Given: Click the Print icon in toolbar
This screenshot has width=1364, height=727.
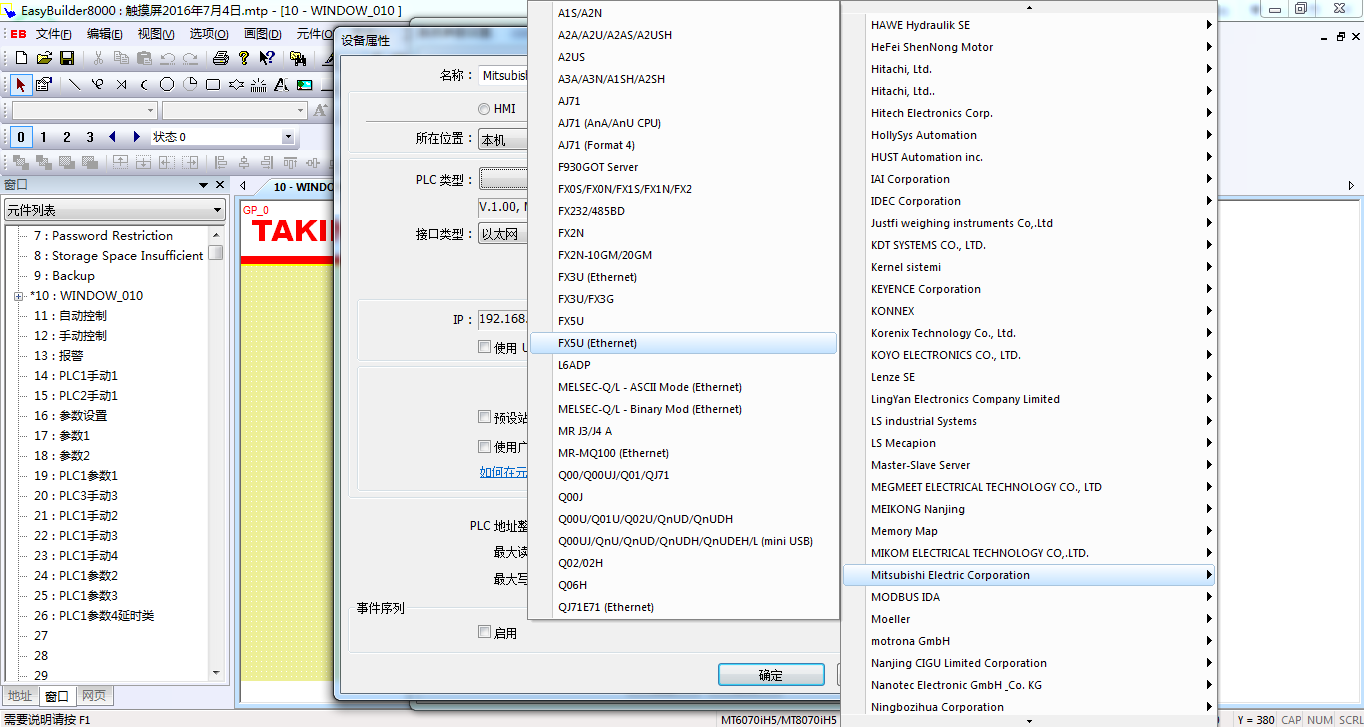Looking at the screenshot, I should click(221, 58).
